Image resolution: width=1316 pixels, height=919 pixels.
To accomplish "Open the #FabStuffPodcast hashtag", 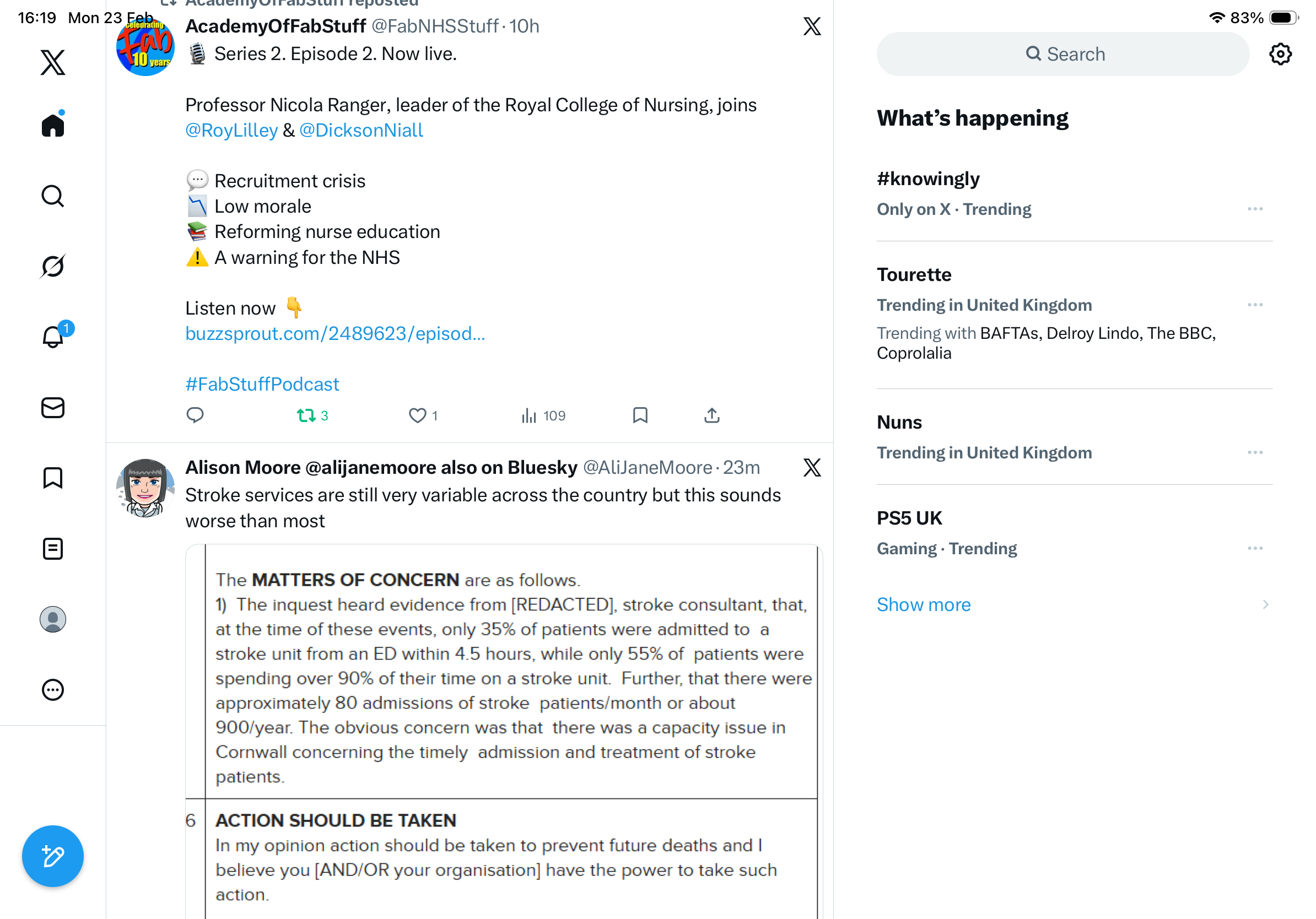I will 262,384.
